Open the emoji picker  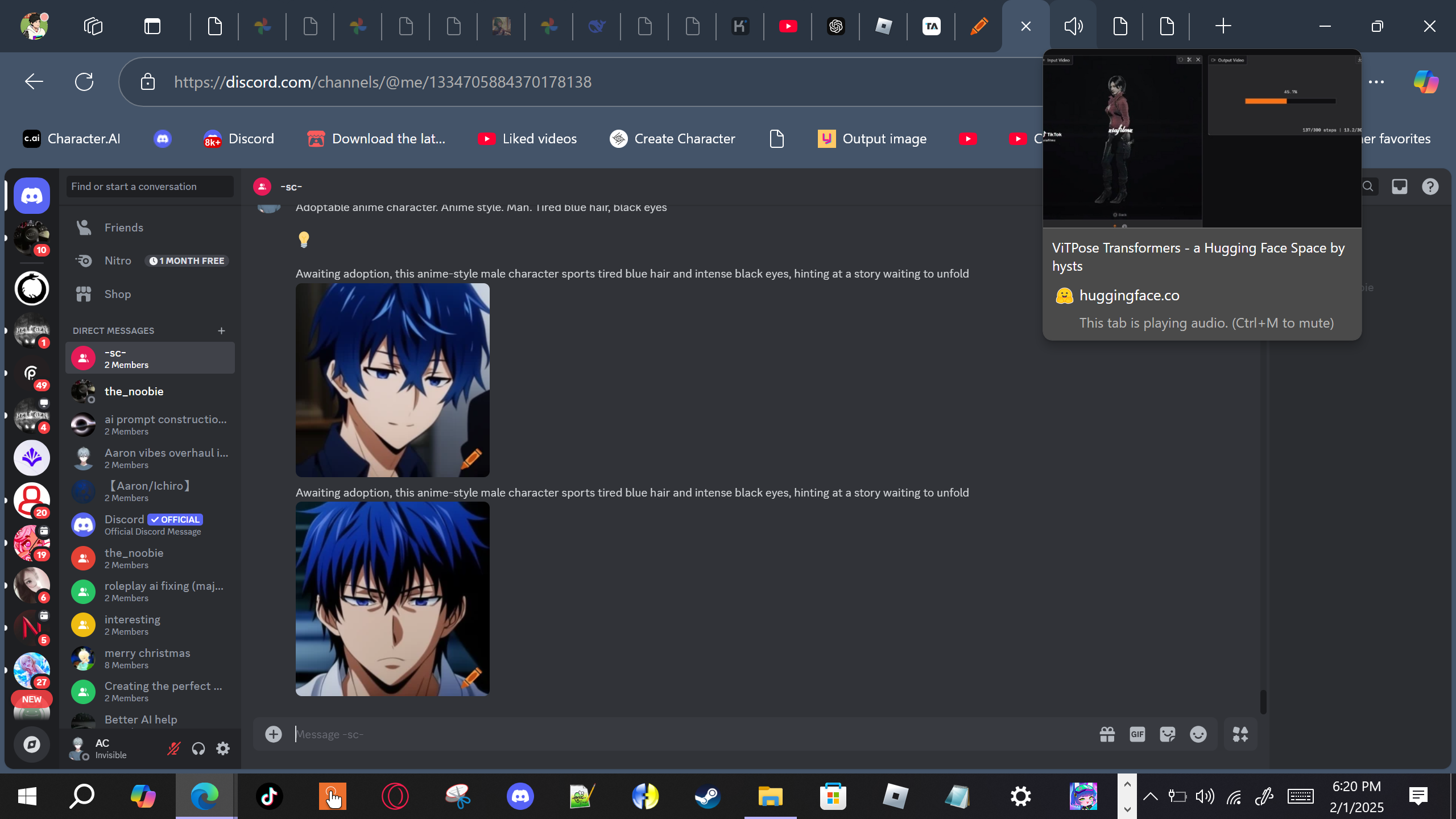click(x=1198, y=734)
